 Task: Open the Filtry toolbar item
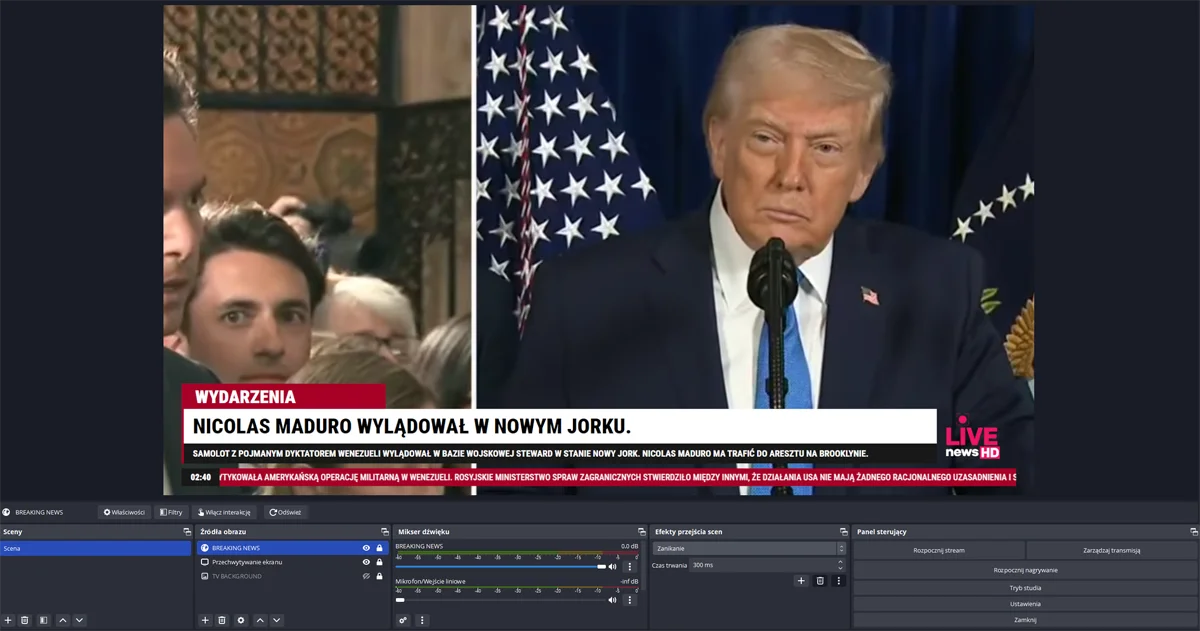click(x=170, y=512)
